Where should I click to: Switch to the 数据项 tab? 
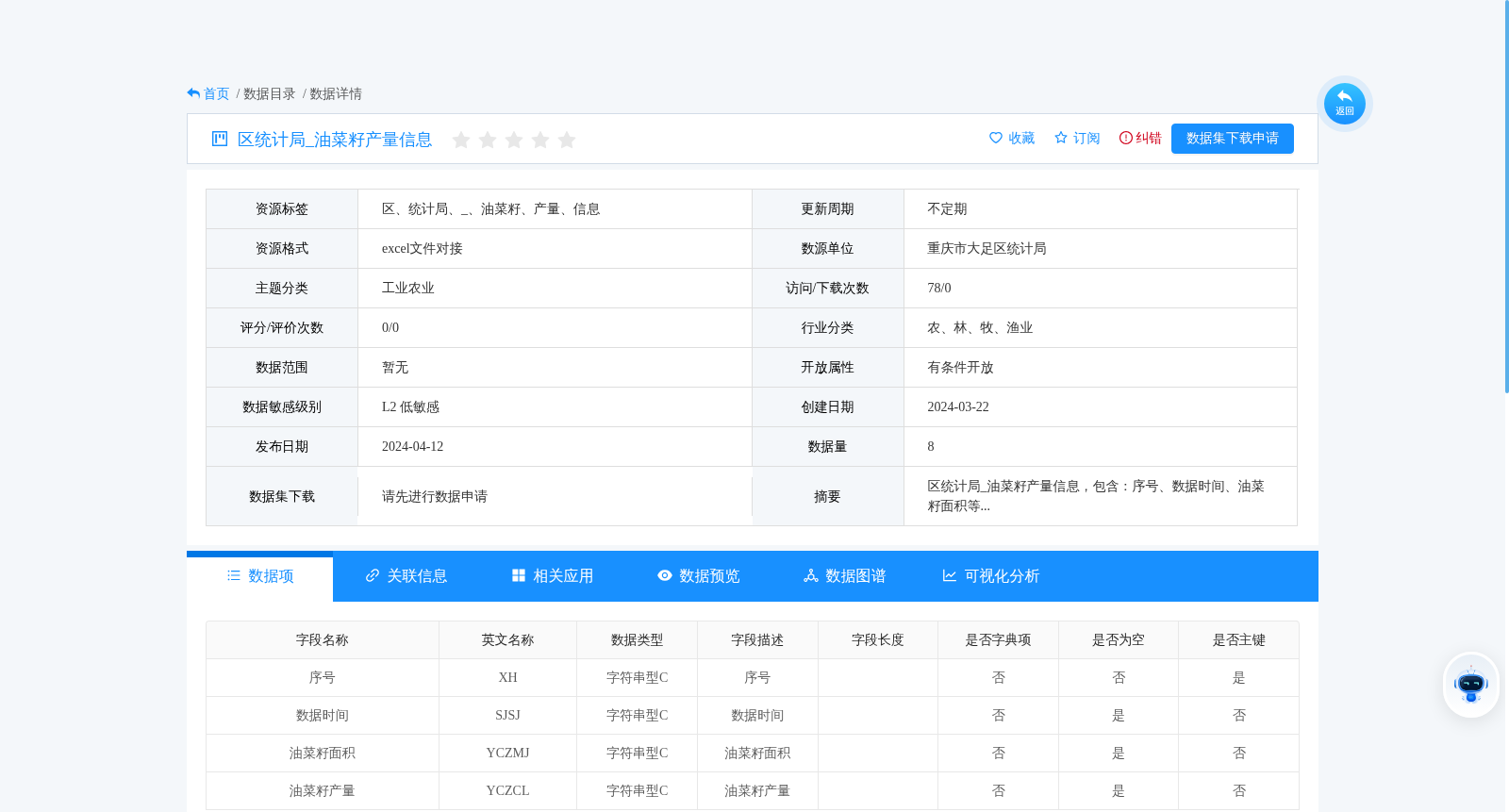tap(260, 576)
